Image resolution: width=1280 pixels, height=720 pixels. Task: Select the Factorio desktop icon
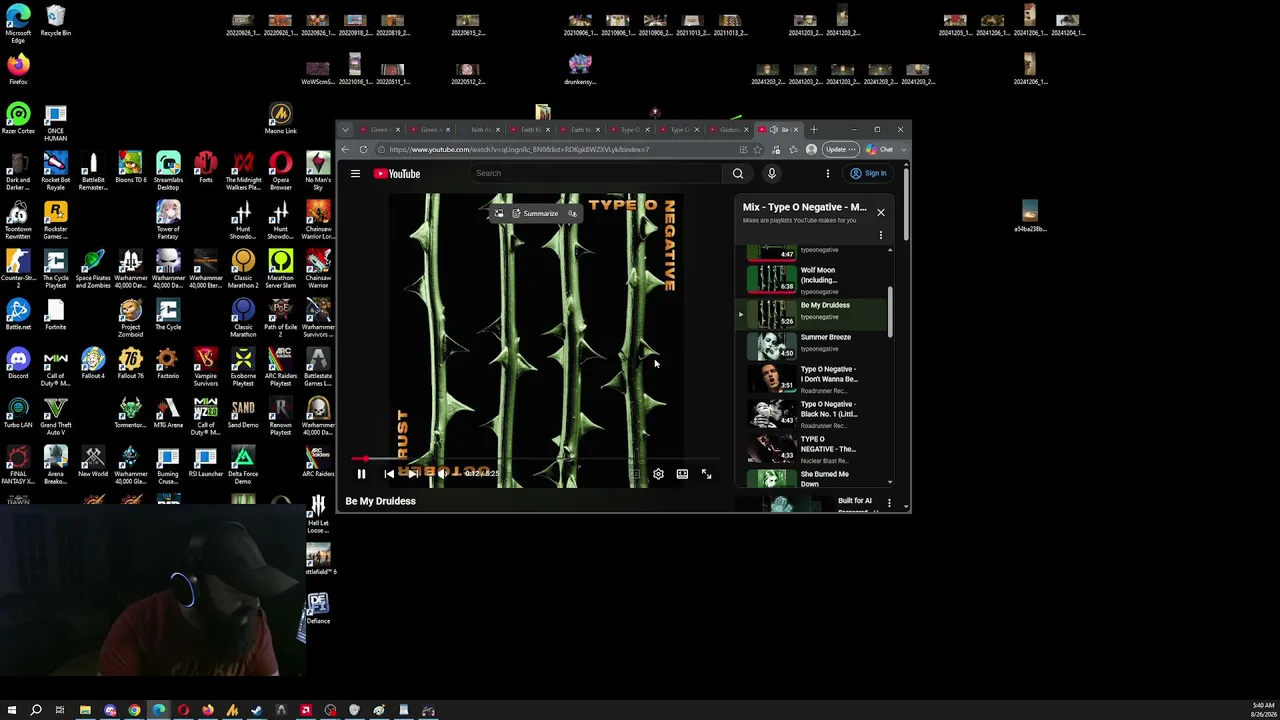click(168, 363)
